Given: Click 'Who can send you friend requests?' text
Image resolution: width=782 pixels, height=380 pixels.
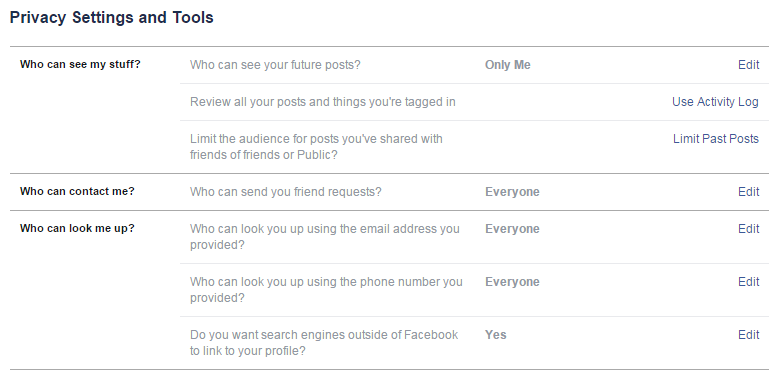Looking at the screenshot, I should [x=285, y=192].
